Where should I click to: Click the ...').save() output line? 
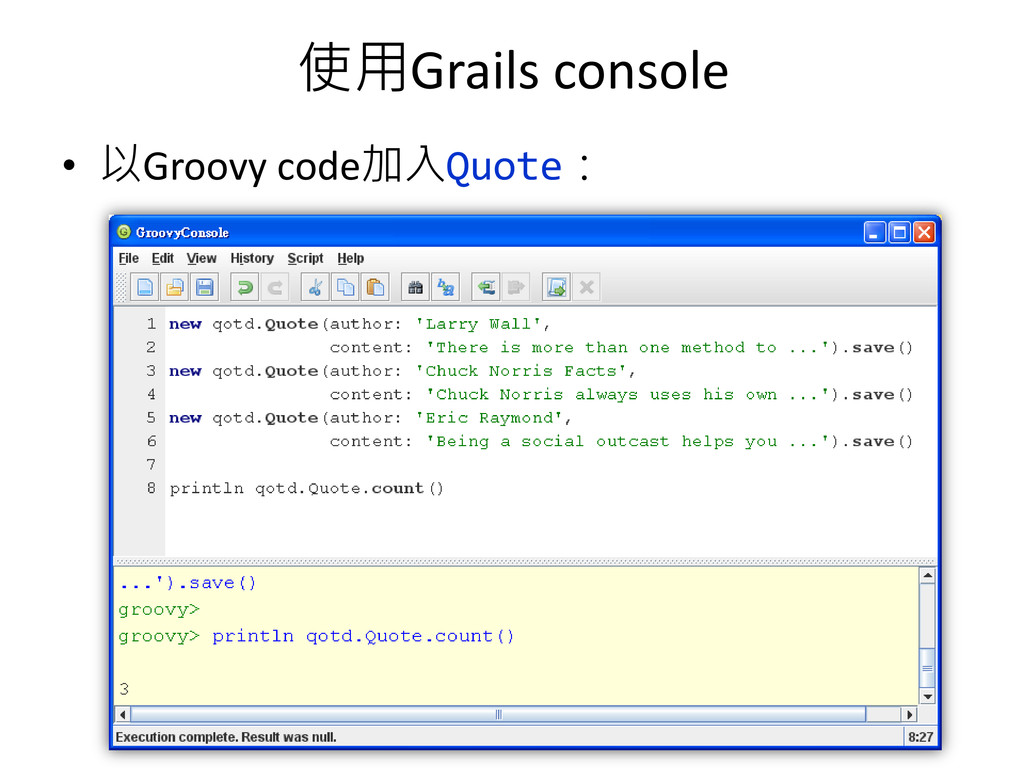pyautogui.click(x=187, y=583)
